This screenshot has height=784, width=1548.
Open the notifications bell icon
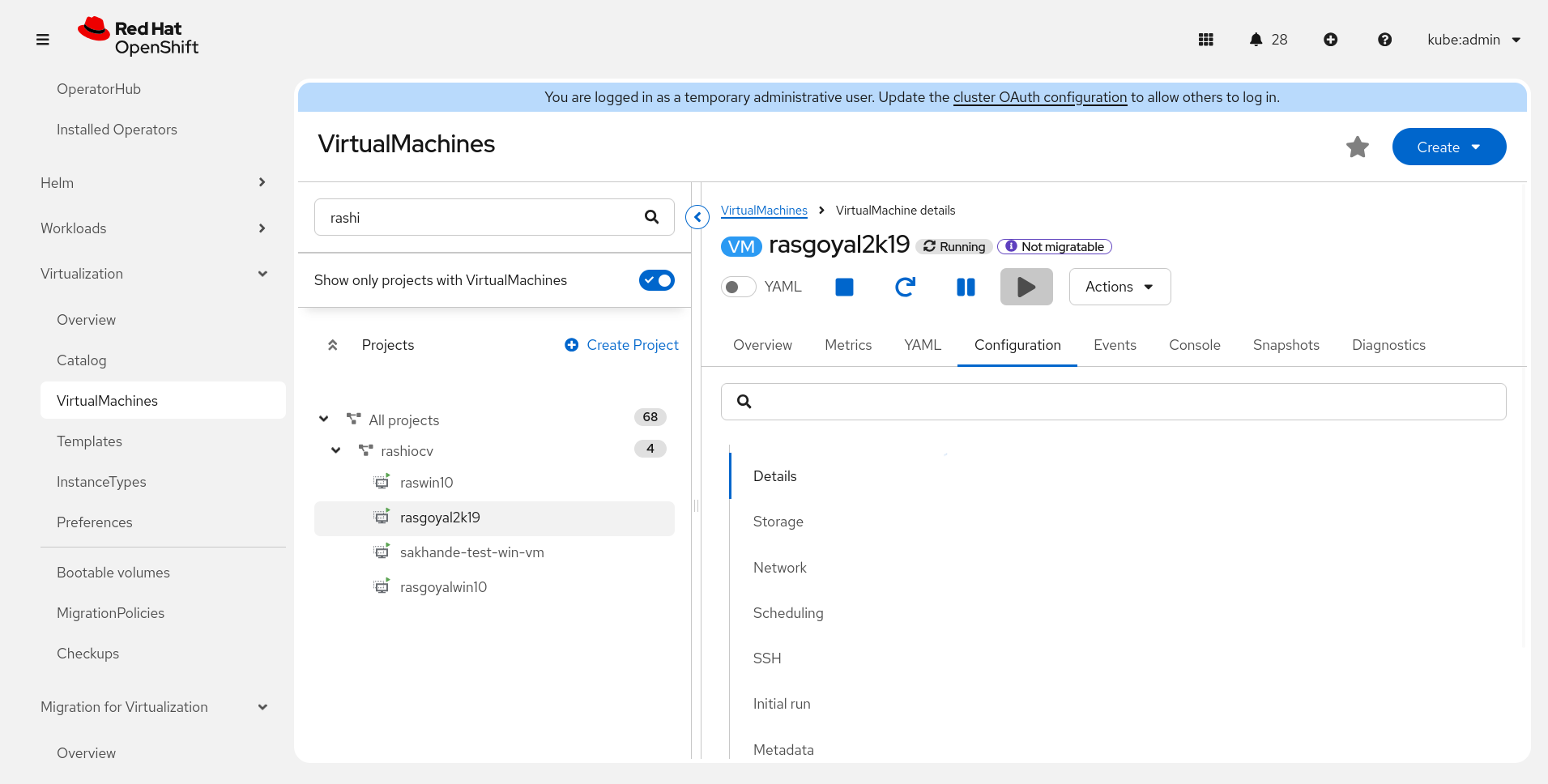pyautogui.click(x=1256, y=40)
